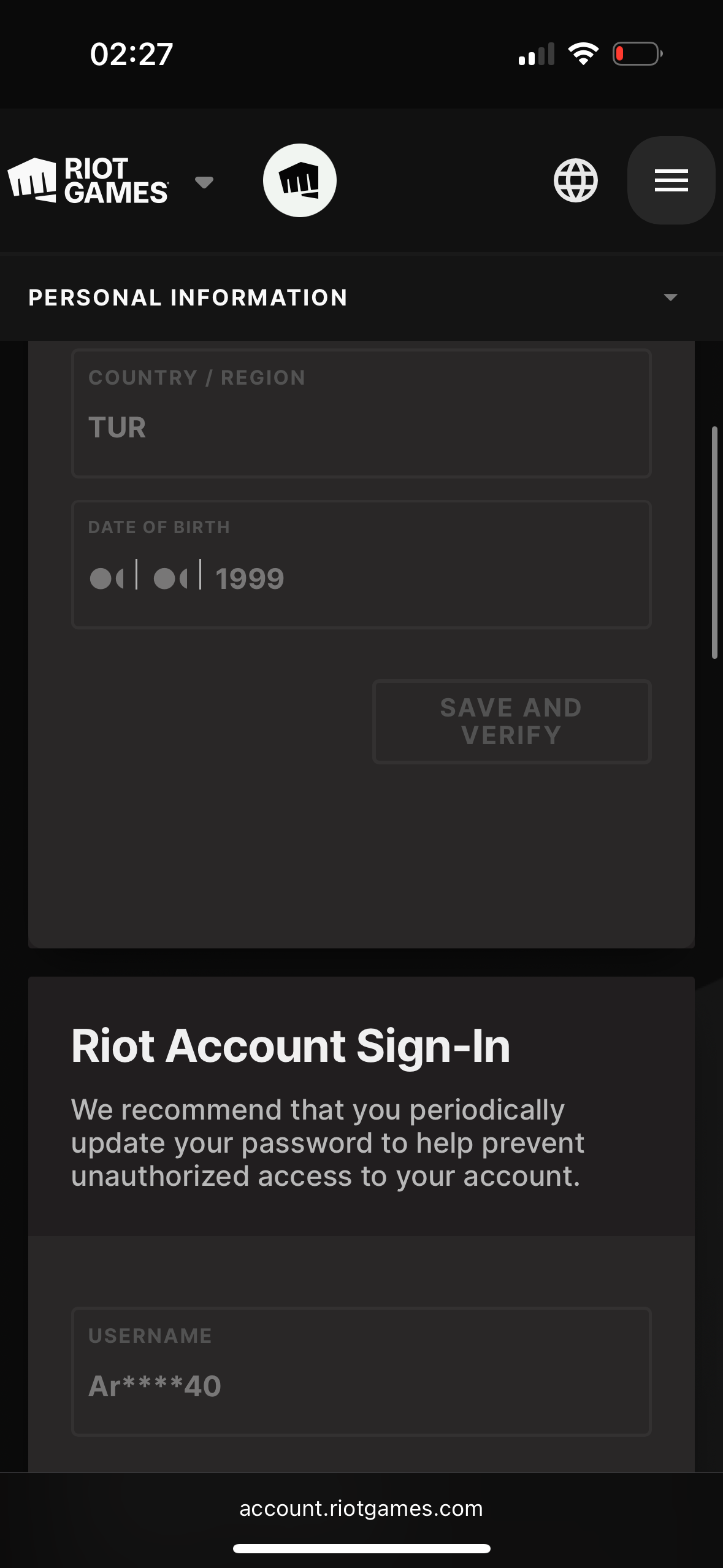Tap the Riot Games logo
Viewport: 723px width, 1568px height.
[88, 180]
